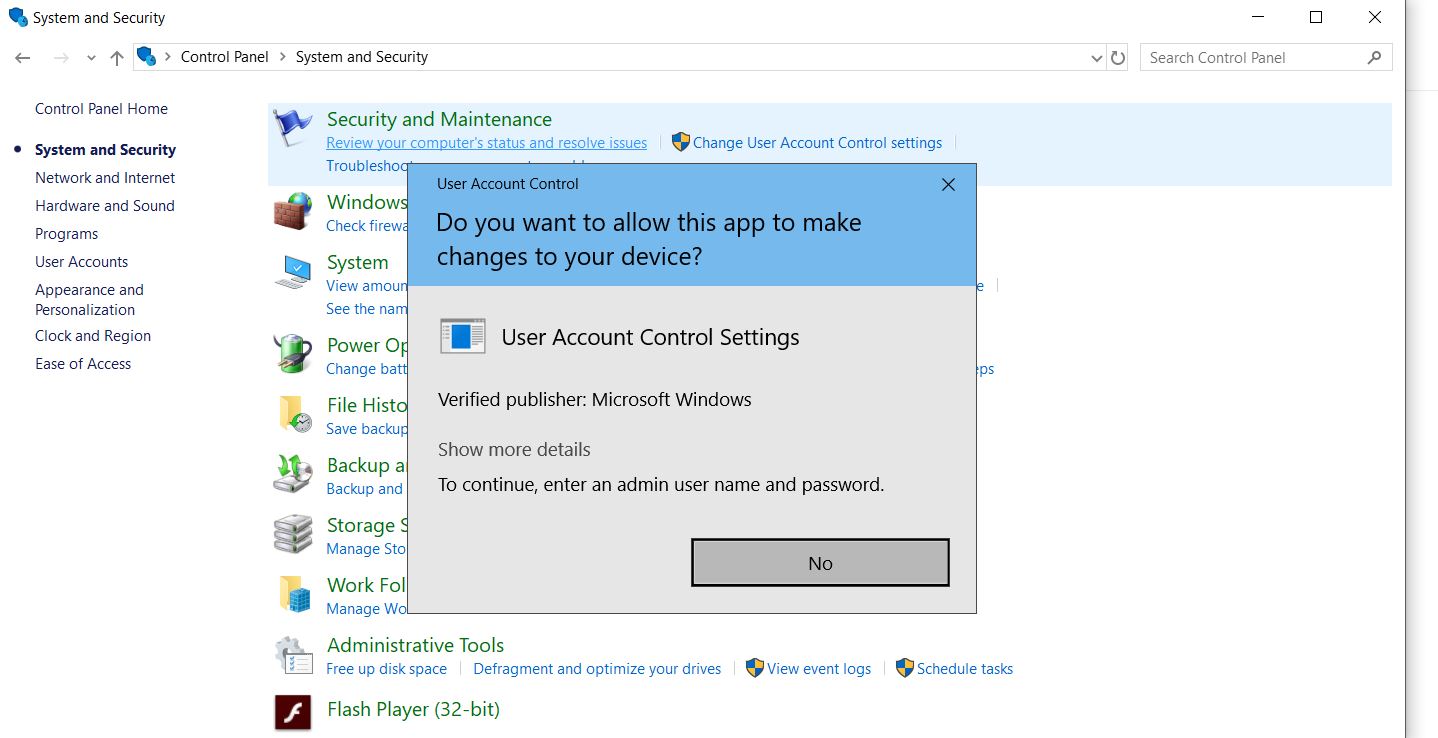Click the User Account Control Settings app icon
The width and height of the screenshot is (1438, 738).
click(x=463, y=337)
